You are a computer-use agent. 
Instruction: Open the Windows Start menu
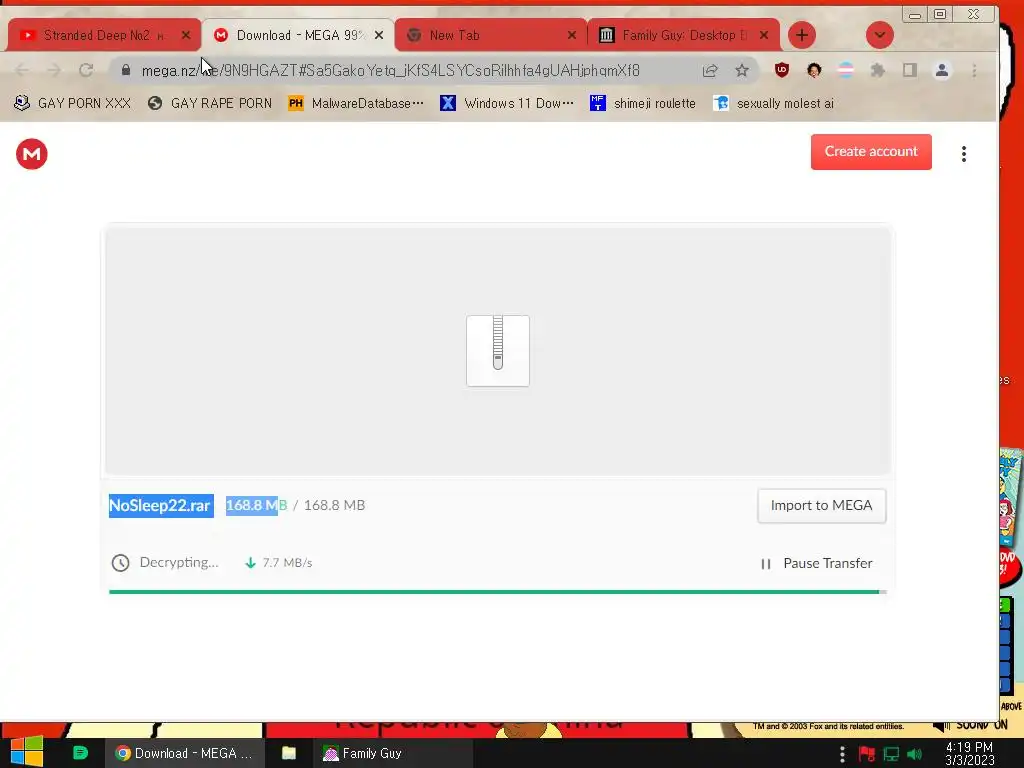click(x=27, y=752)
